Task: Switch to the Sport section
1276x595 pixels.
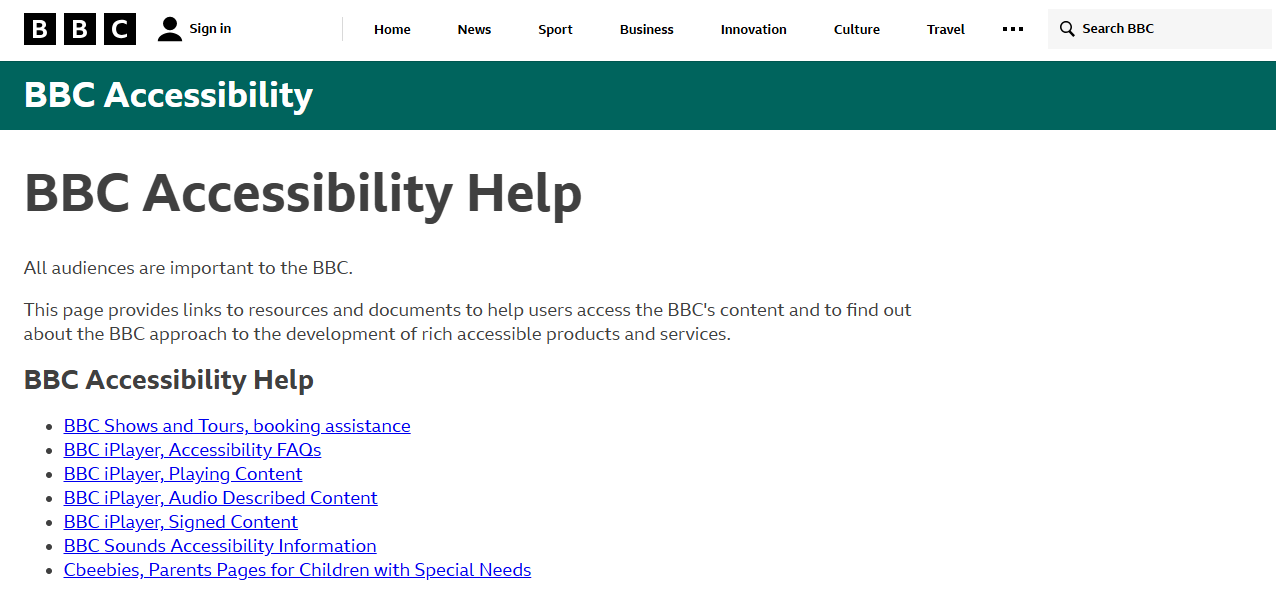Action: (555, 29)
